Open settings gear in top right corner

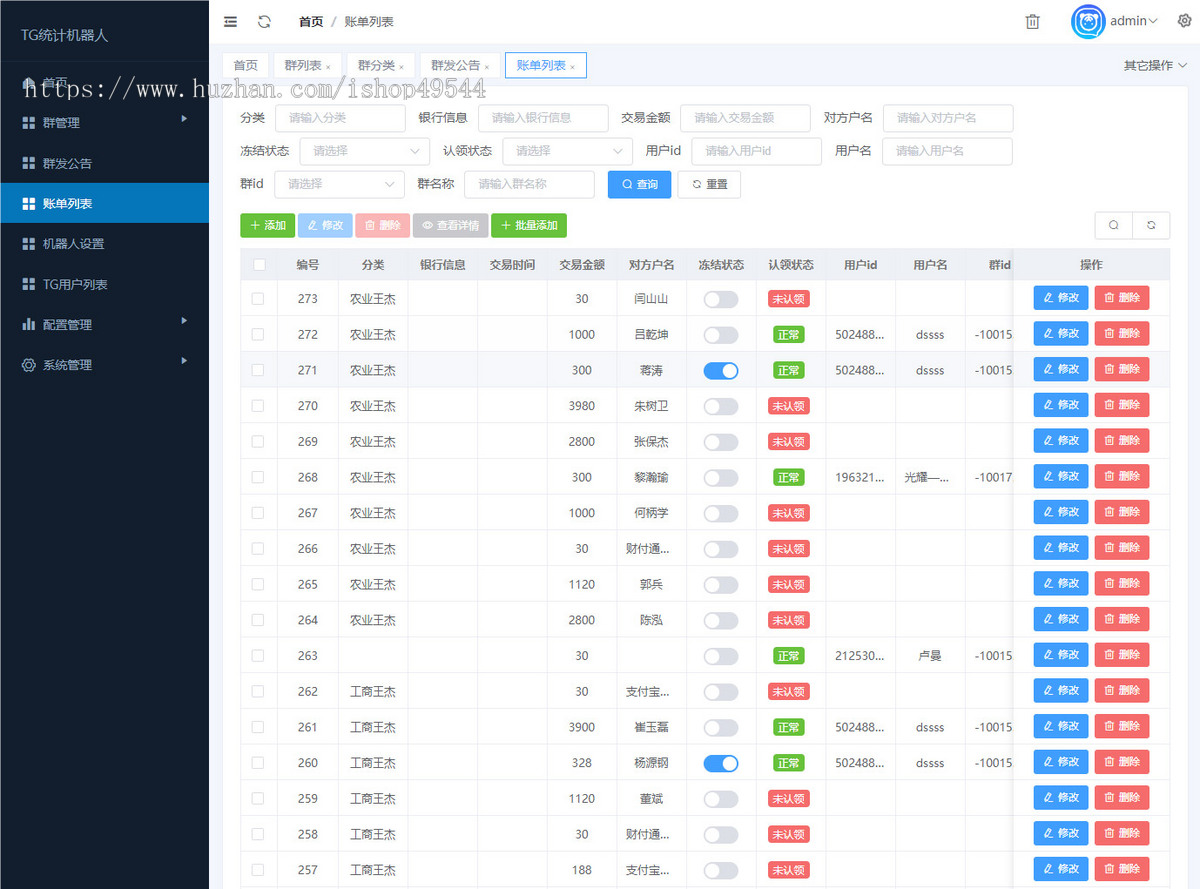pos(1186,21)
